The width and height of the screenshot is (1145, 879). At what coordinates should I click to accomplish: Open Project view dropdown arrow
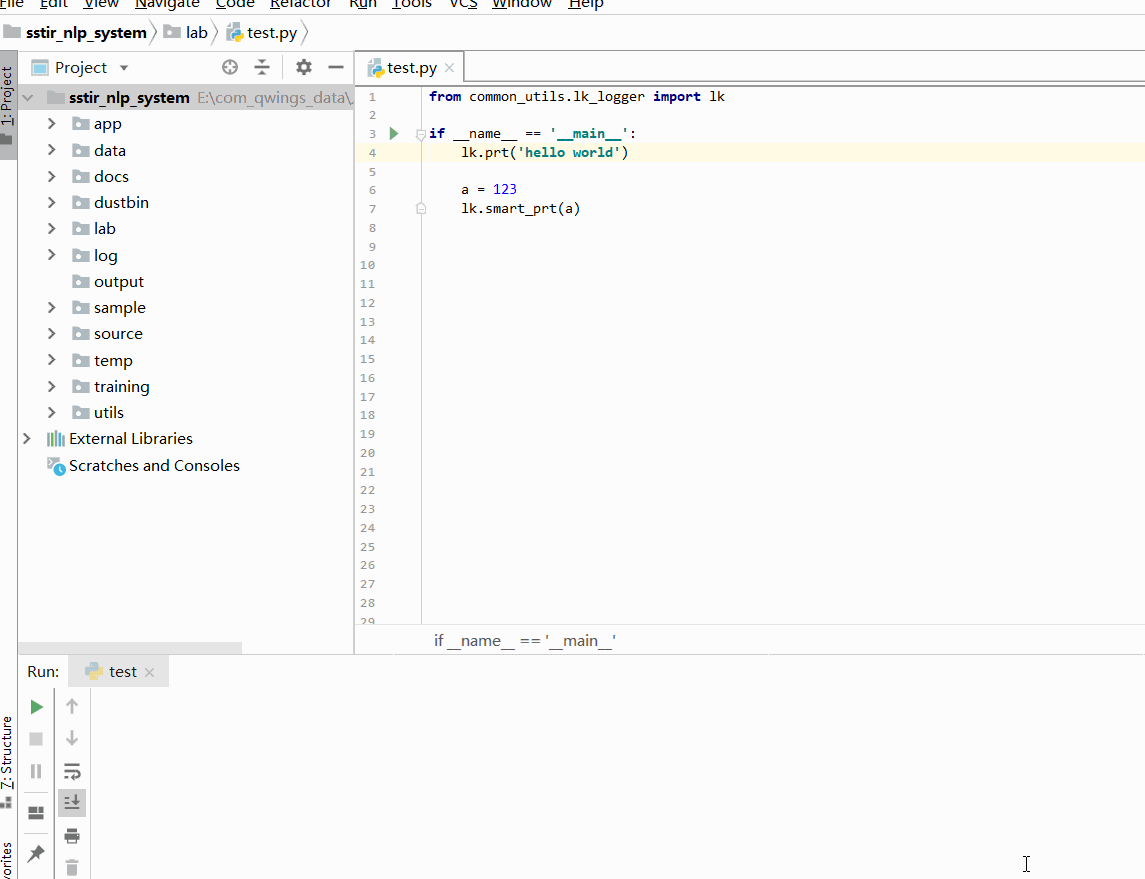[124, 68]
